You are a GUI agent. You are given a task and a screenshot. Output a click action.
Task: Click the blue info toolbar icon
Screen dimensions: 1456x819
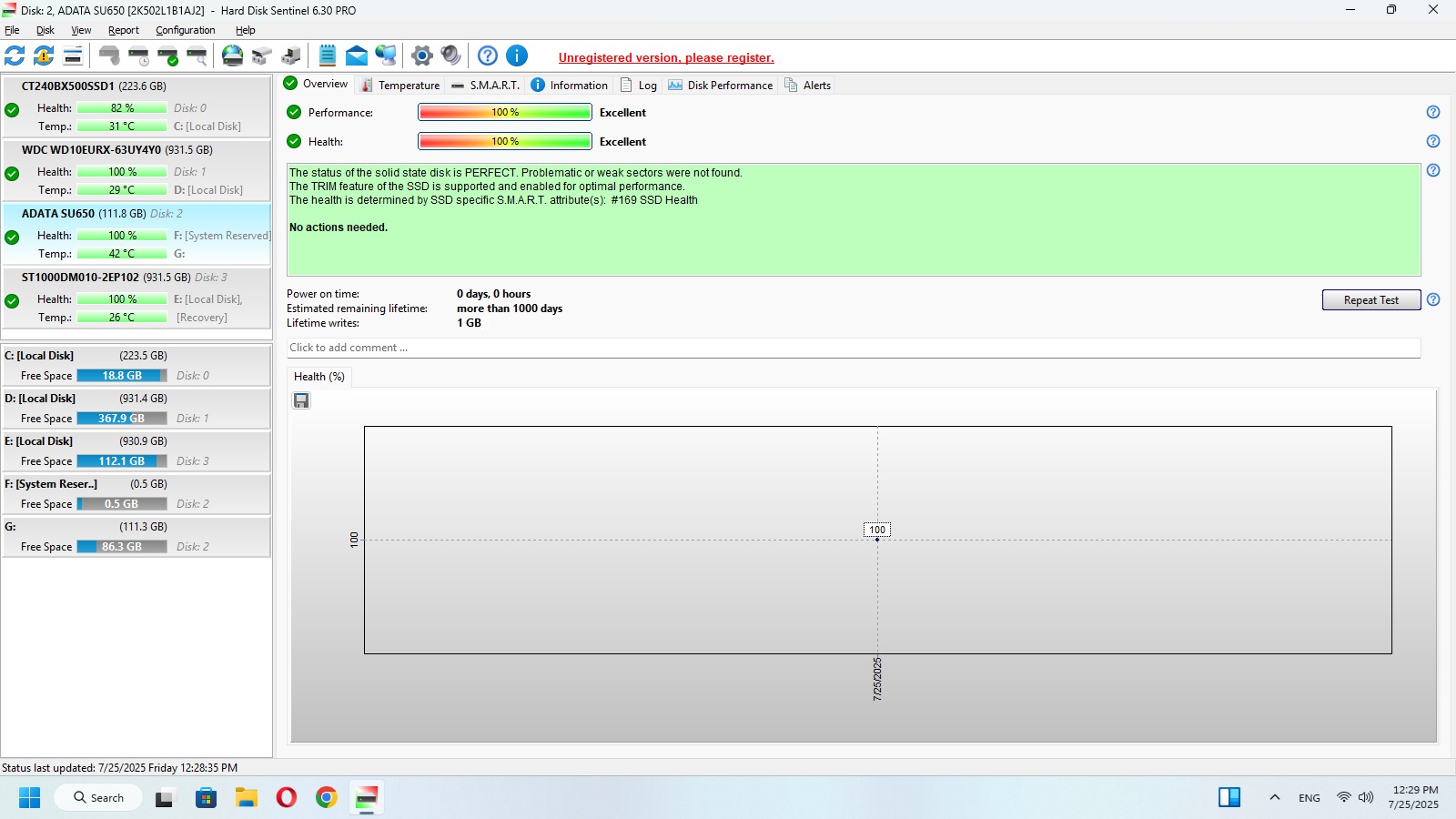[x=517, y=56]
